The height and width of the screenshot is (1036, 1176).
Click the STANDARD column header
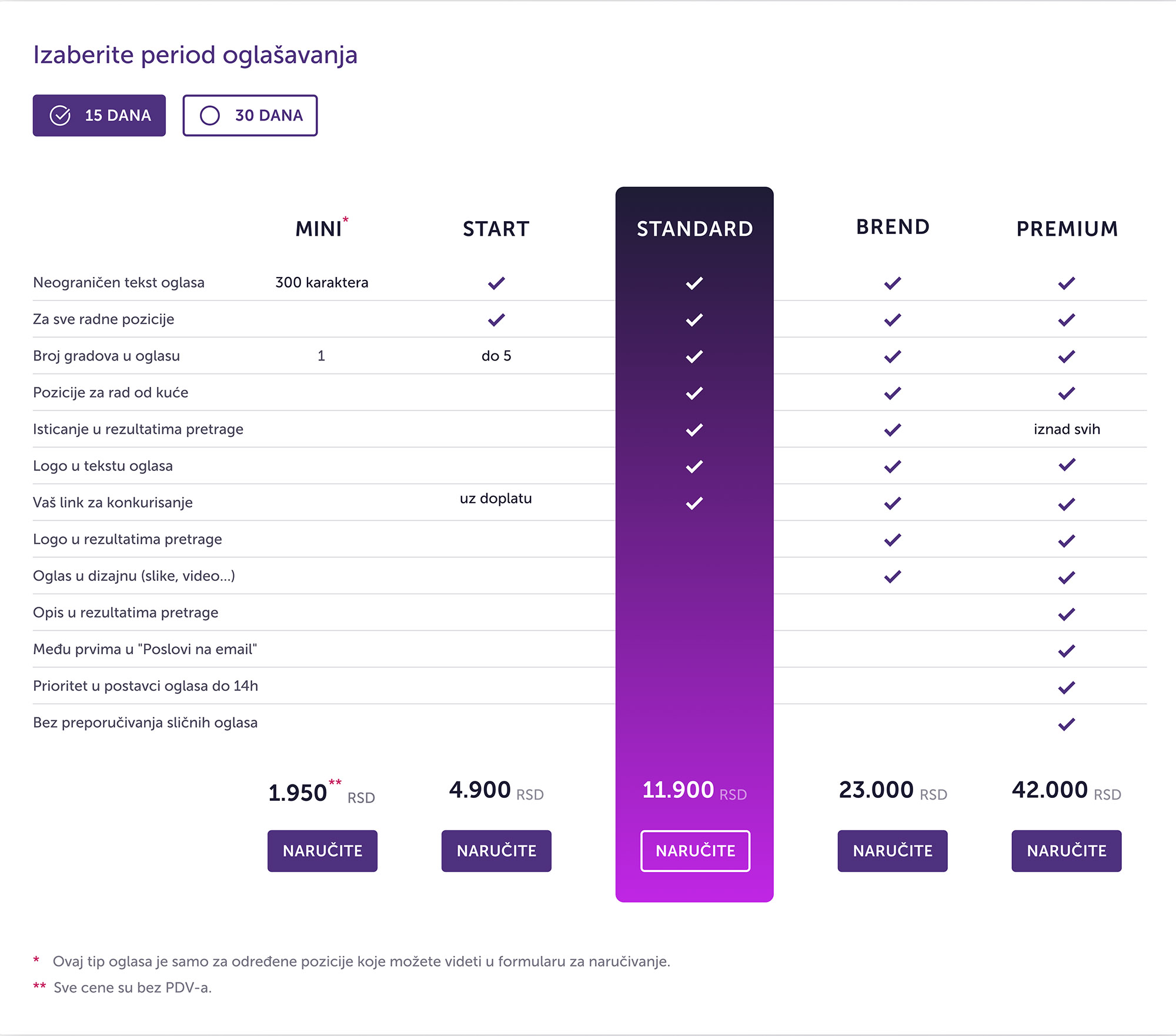tap(694, 229)
